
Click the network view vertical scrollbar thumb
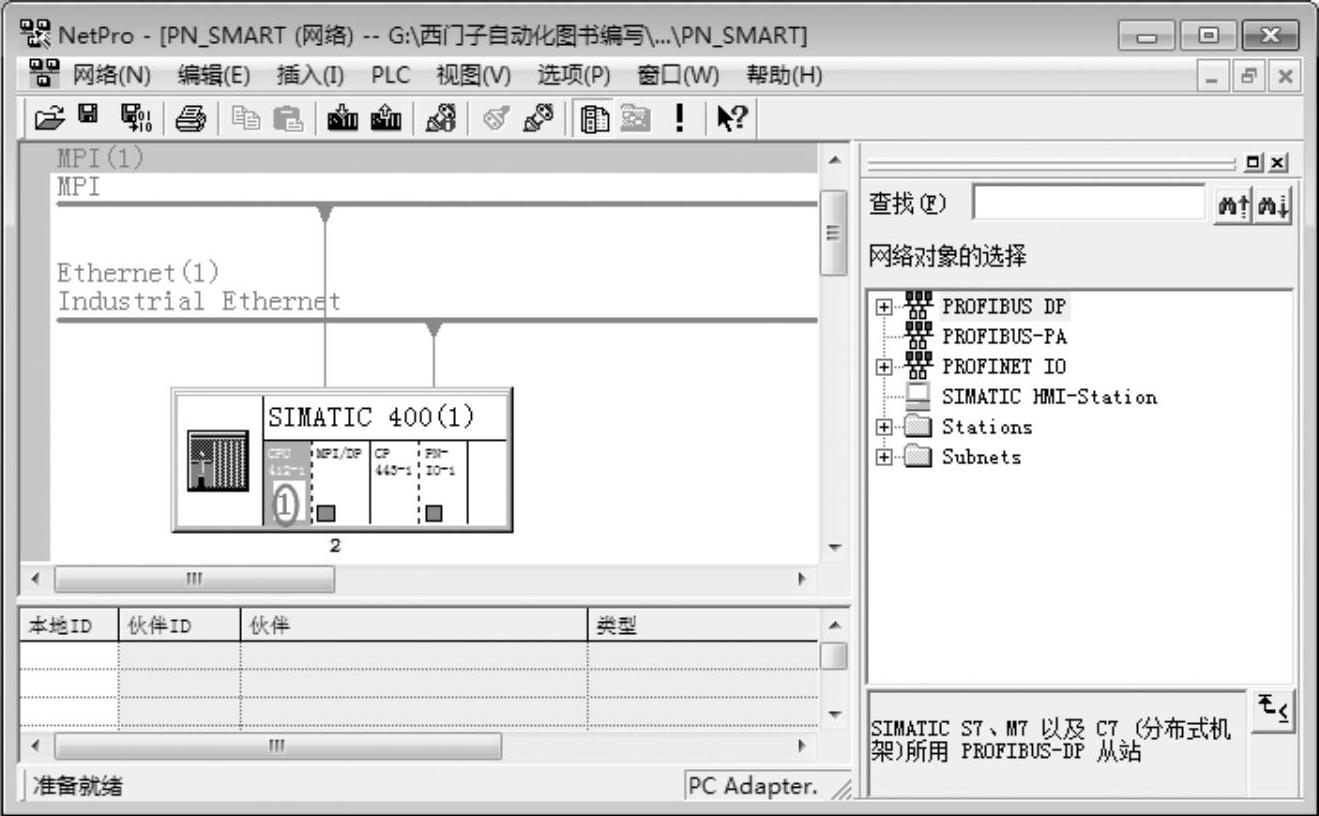coord(833,232)
